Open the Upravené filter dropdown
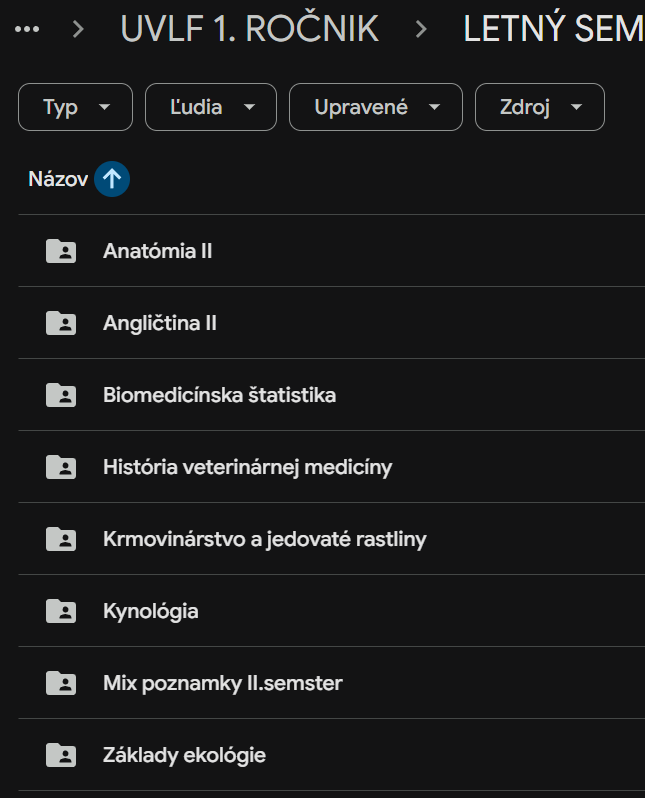Screen dimensions: 645x798 [375, 107]
